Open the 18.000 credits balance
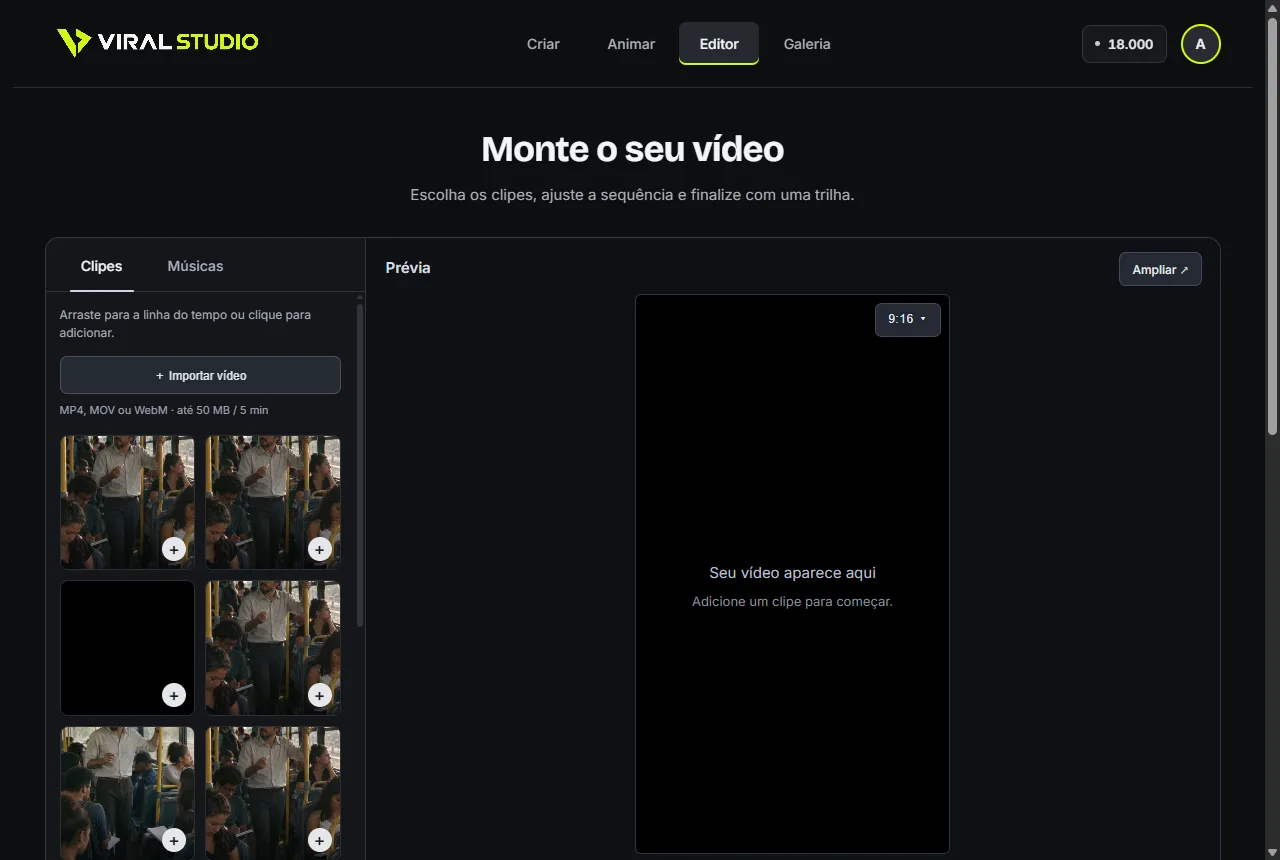This screenshot has height=860, width=1280. 1124,44
